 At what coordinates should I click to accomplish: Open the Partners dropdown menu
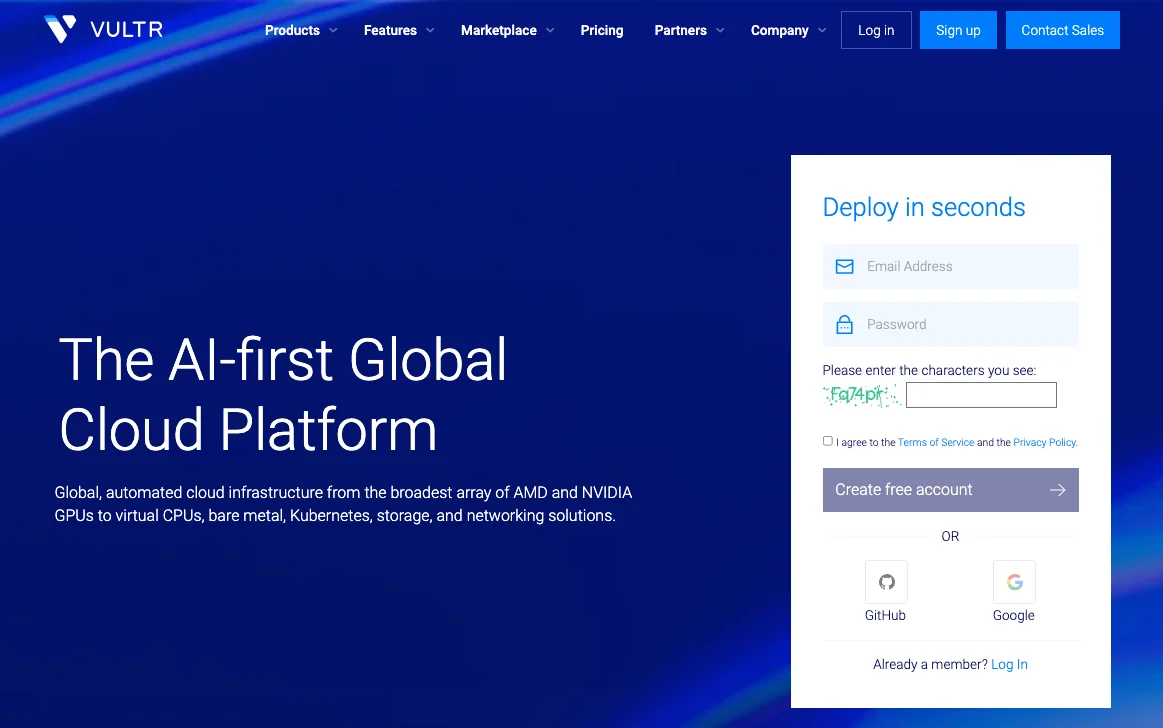click(x=689, y=30)
